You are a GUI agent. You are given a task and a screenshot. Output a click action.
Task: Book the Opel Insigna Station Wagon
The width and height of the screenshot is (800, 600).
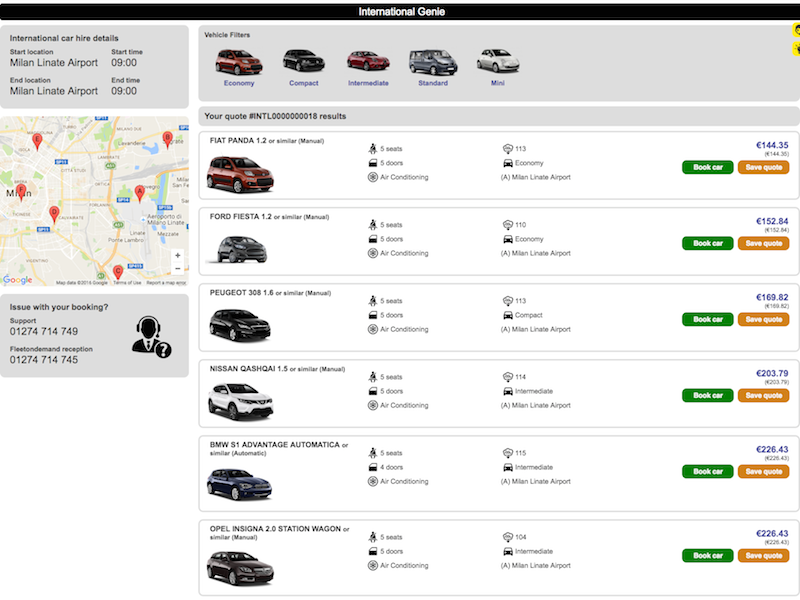click(707, 556)
